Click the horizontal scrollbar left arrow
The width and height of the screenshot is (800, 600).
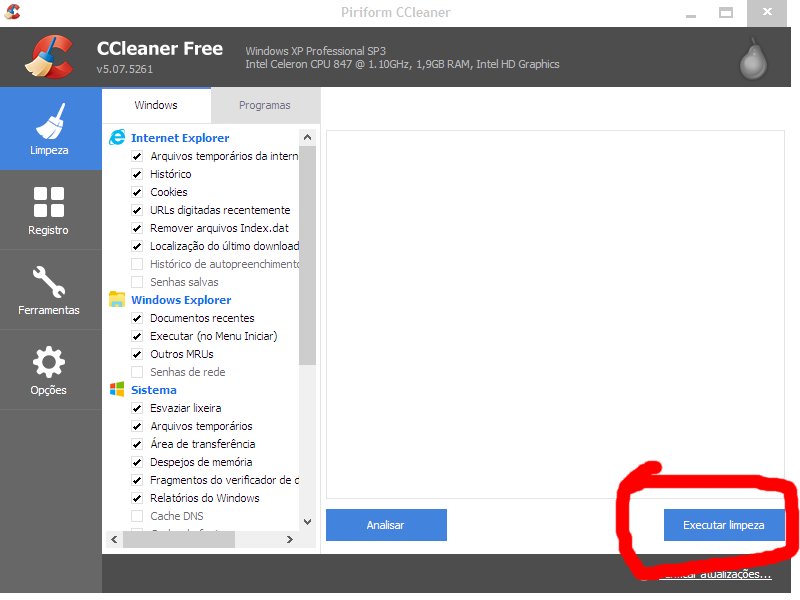pos(113,540)
